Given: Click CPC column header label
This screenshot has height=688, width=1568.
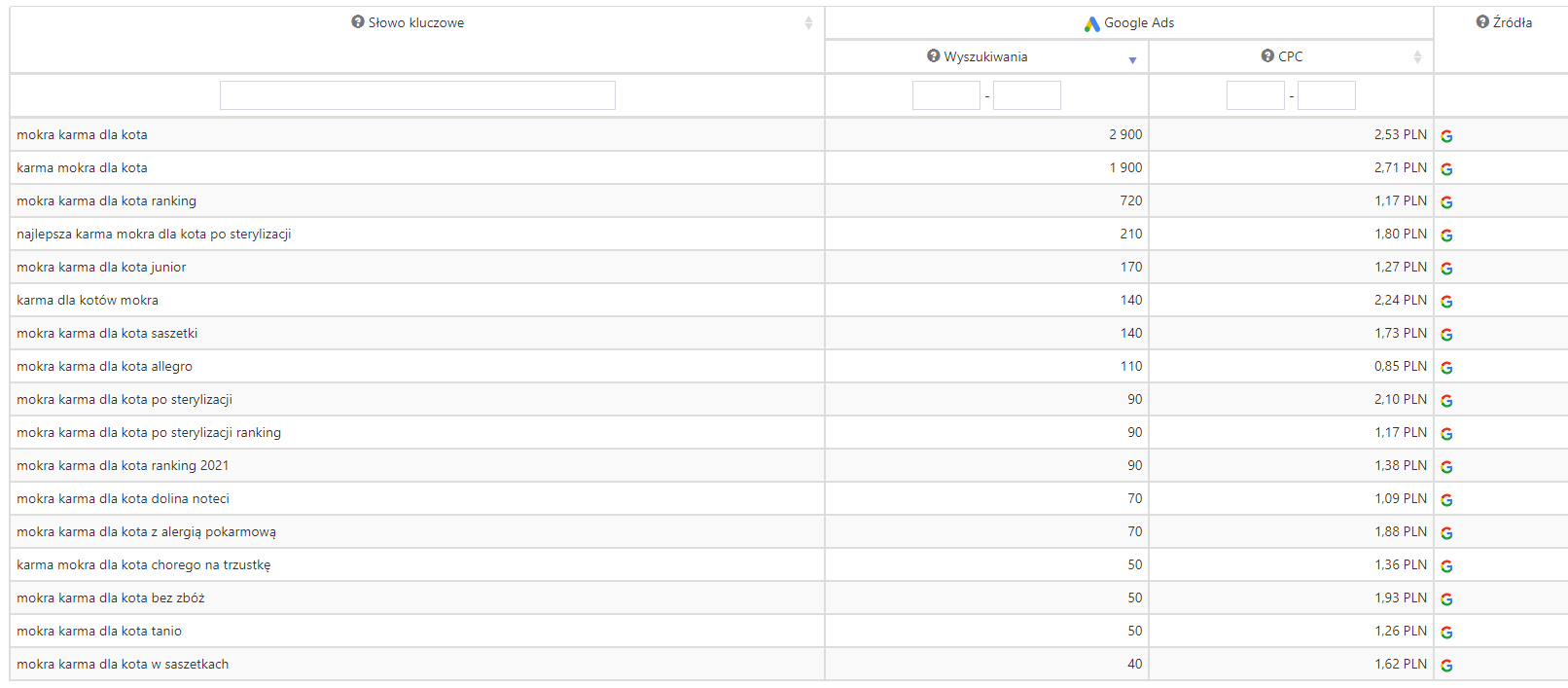Looking at the screenshot, I should pyautogui.click(x=1291, y=56).
